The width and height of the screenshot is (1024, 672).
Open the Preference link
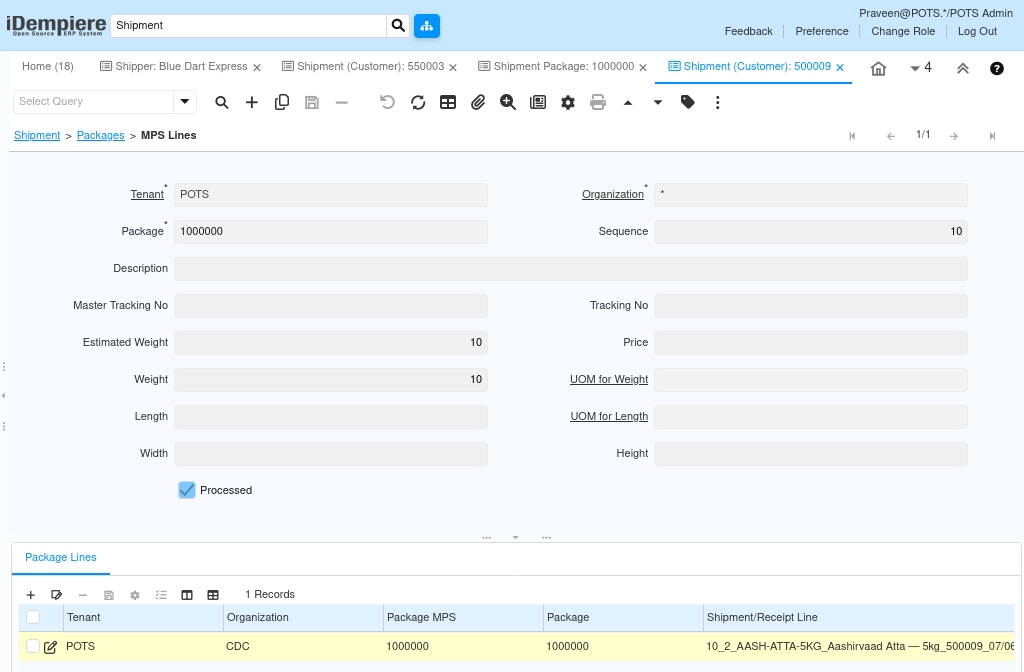click(822, 31)
